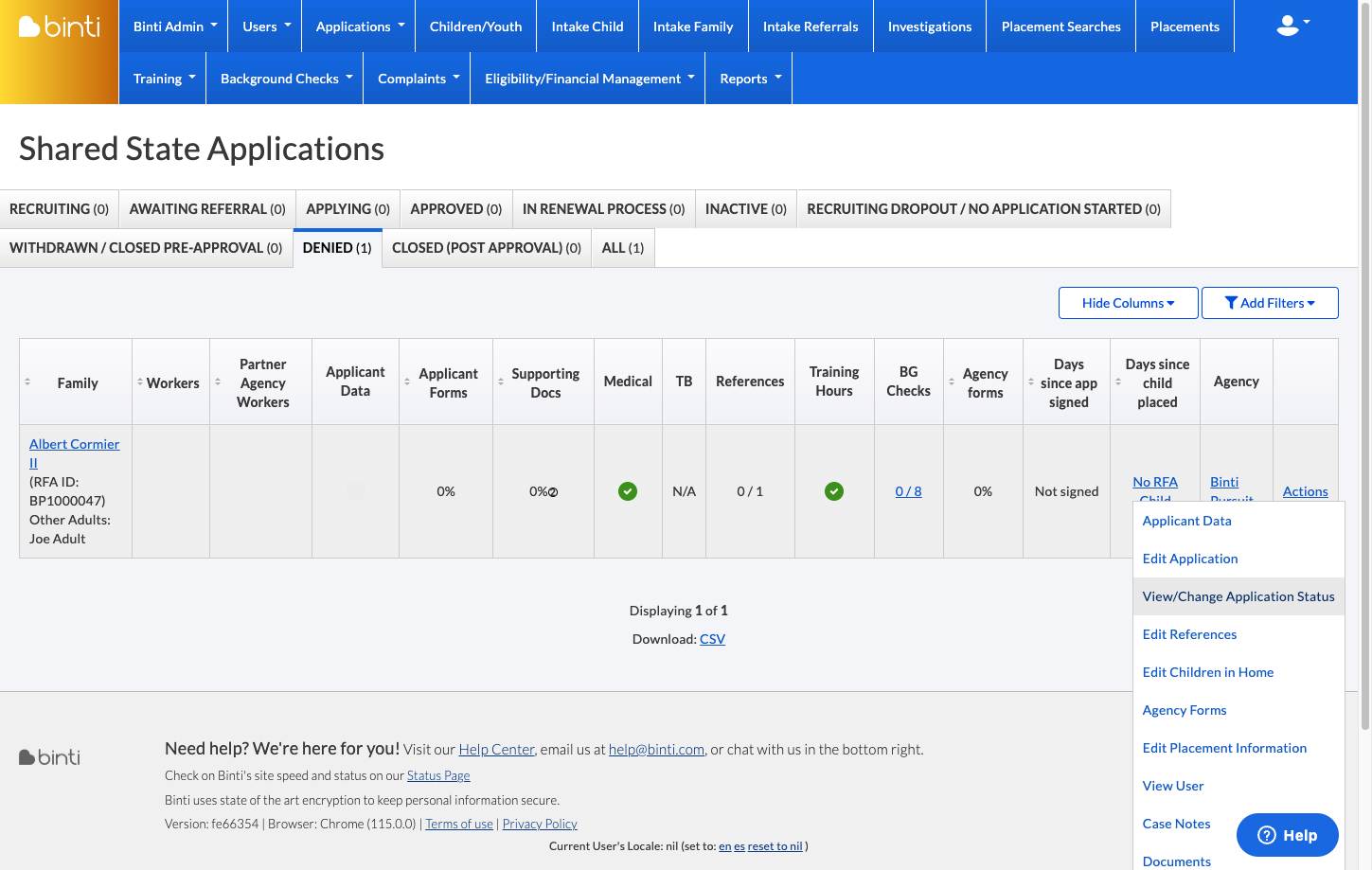Click the Binti logo in header
The height and width of the screenshot is (870, 1372).
(60, 27)
